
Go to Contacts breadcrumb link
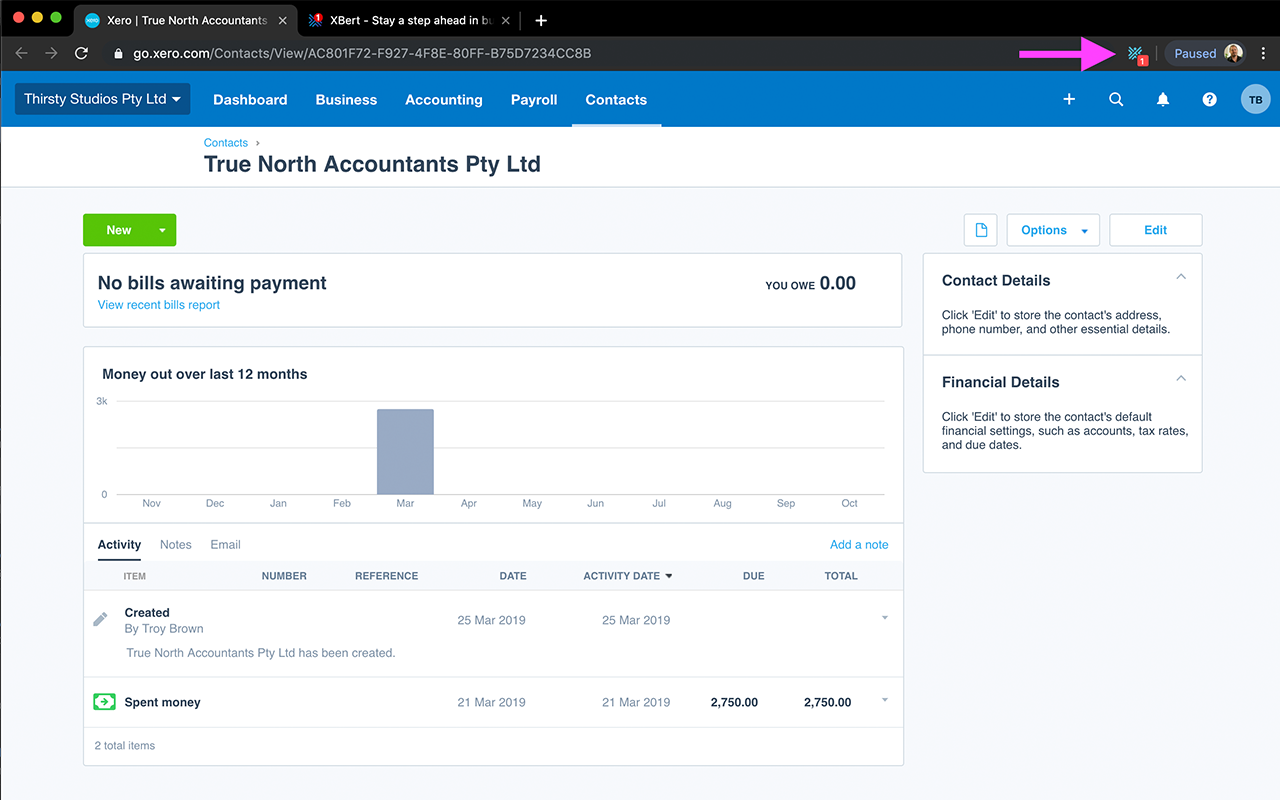(226, 143)
